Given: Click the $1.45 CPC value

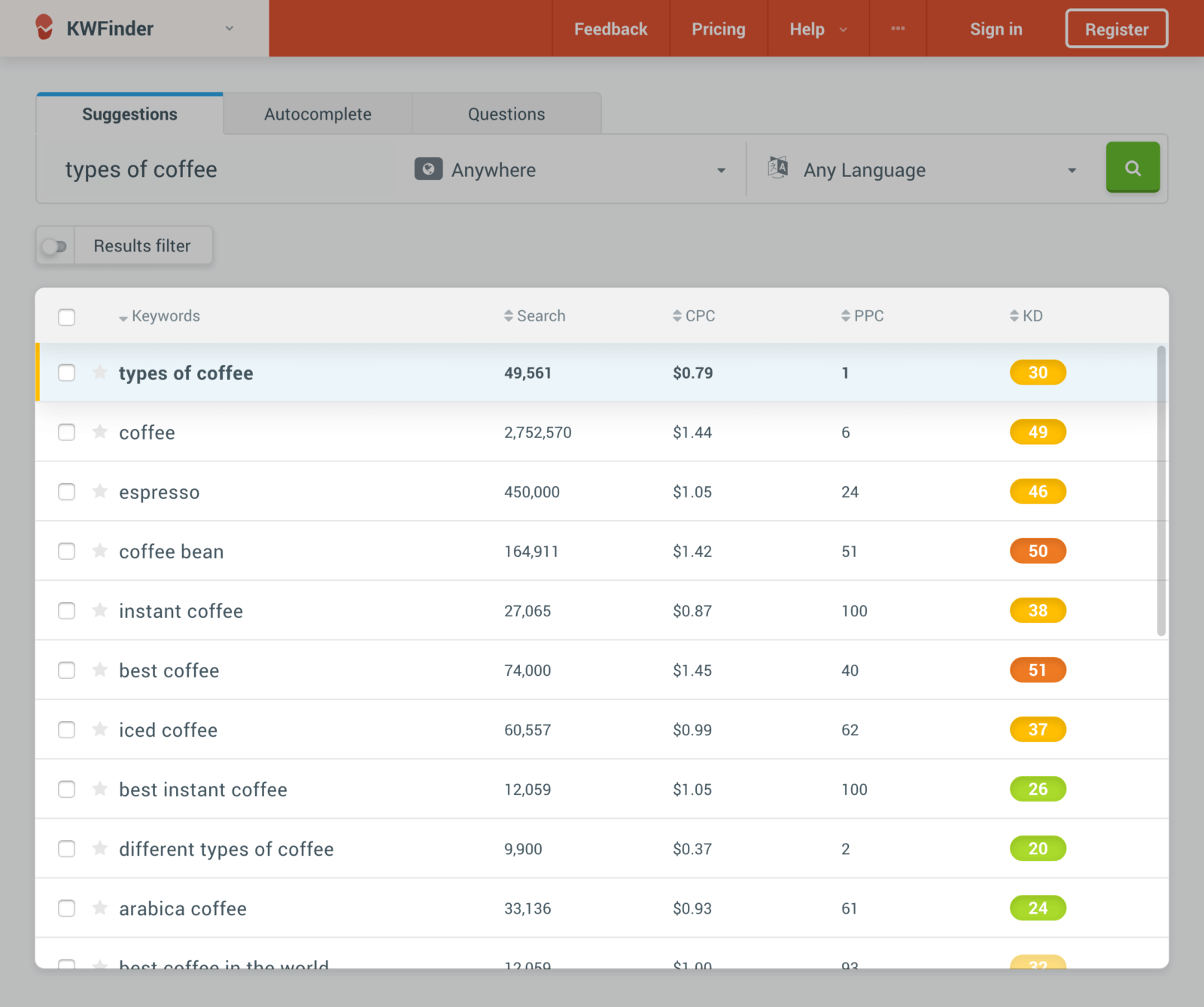Looking at the screenshot, I should click(x=692, y=671).
